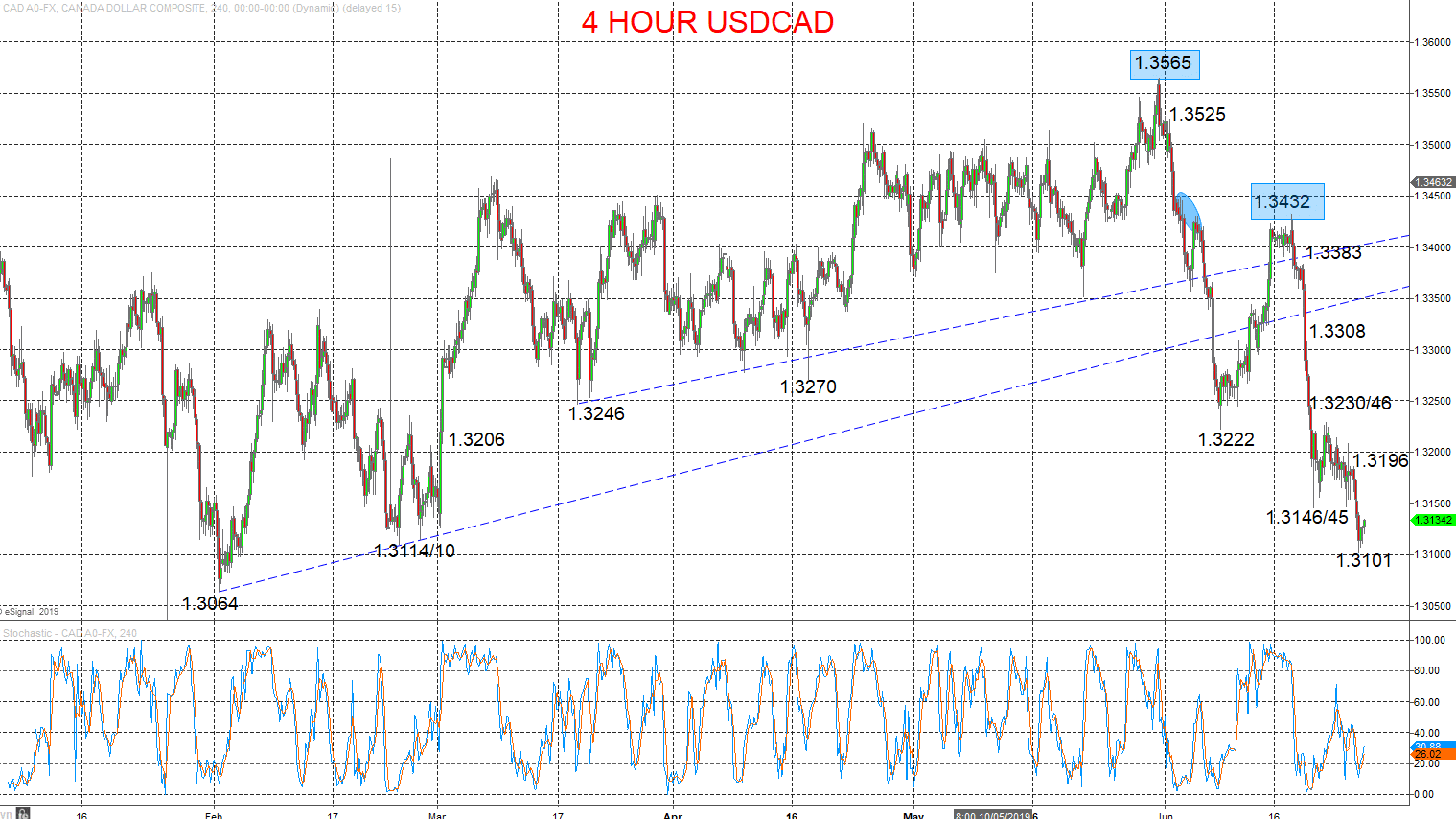Image resolution: width=1456 pixels, height=819 pixels.
Task: Click the 1.31000 price axis label
Action: pyautogui.click(x=1432, y=554)
